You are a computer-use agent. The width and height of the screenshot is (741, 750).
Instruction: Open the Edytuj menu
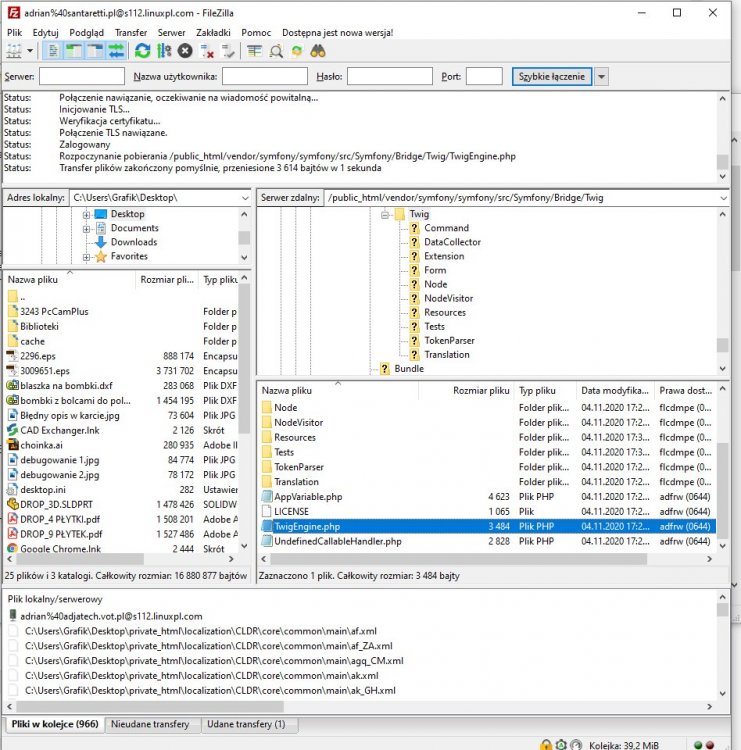45,33
